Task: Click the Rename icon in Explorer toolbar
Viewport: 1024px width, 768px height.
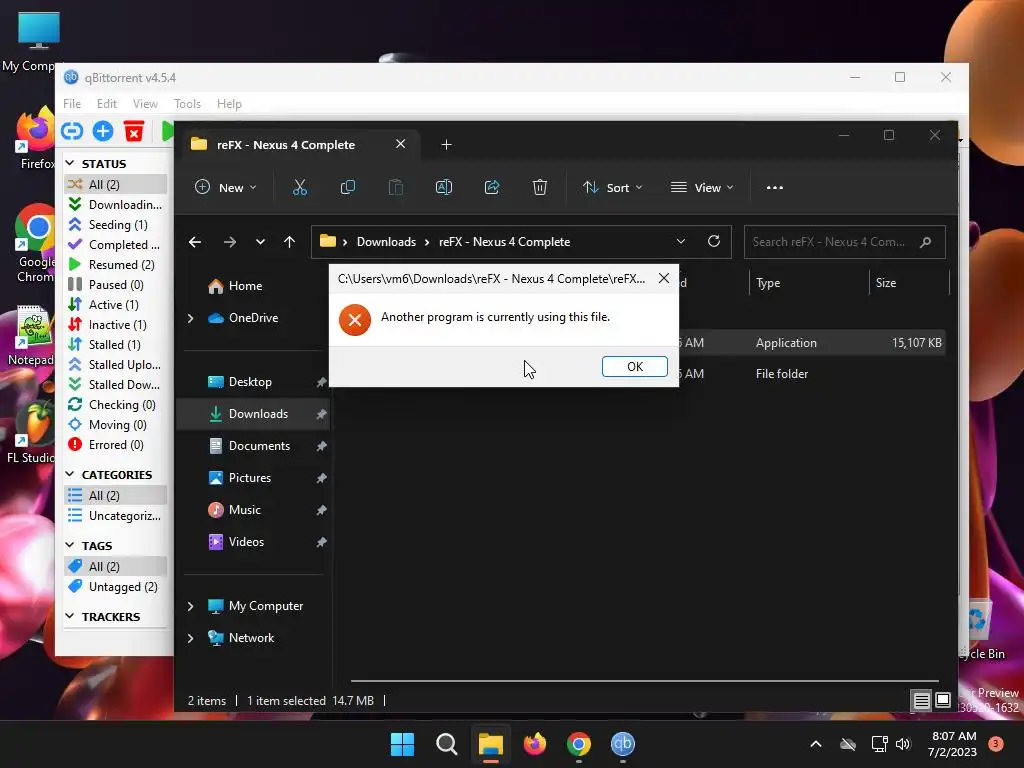Action: click(443, 187)
